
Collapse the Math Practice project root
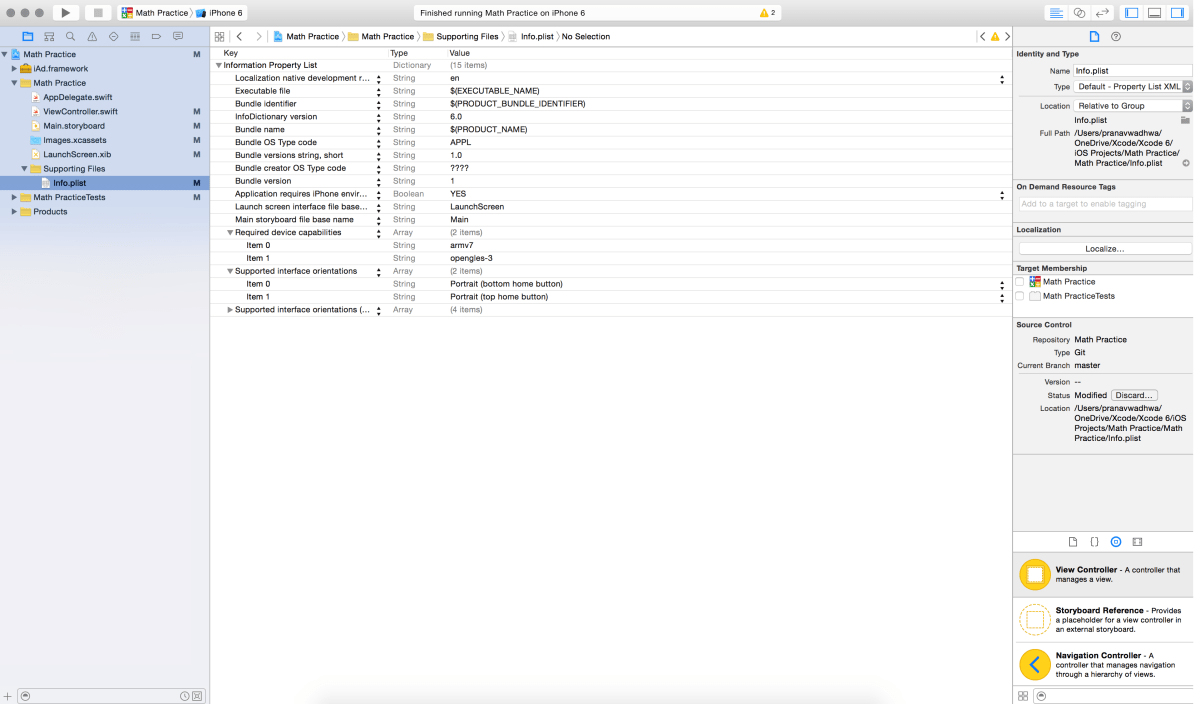pyautogui.click(x=5, y=54)
